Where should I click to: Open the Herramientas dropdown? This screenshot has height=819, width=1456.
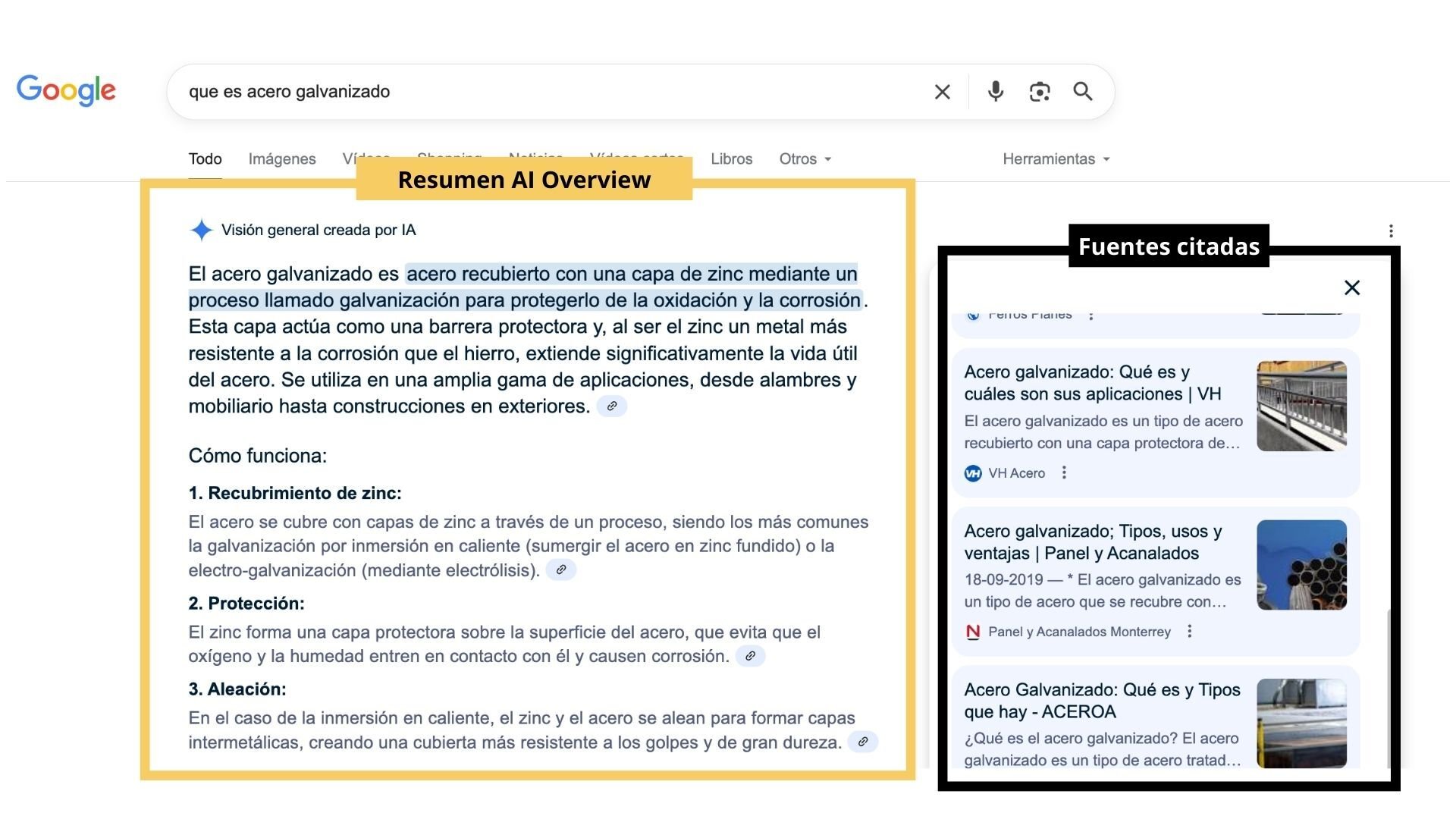[1056, 159]
